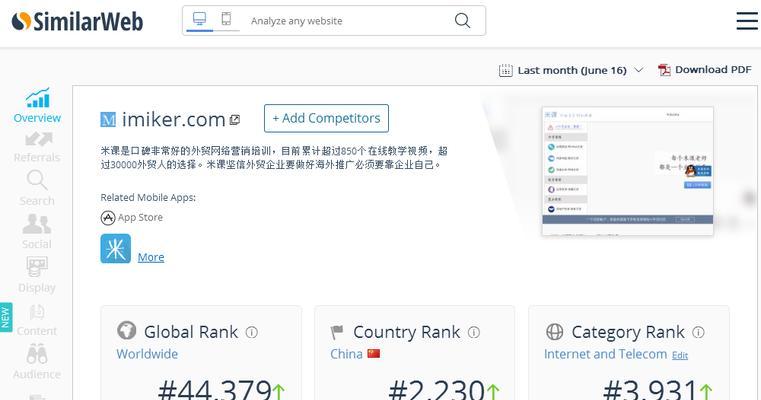Click the imiker.com favicon
This screenshot has width=761, height=400.
[108, 119]
